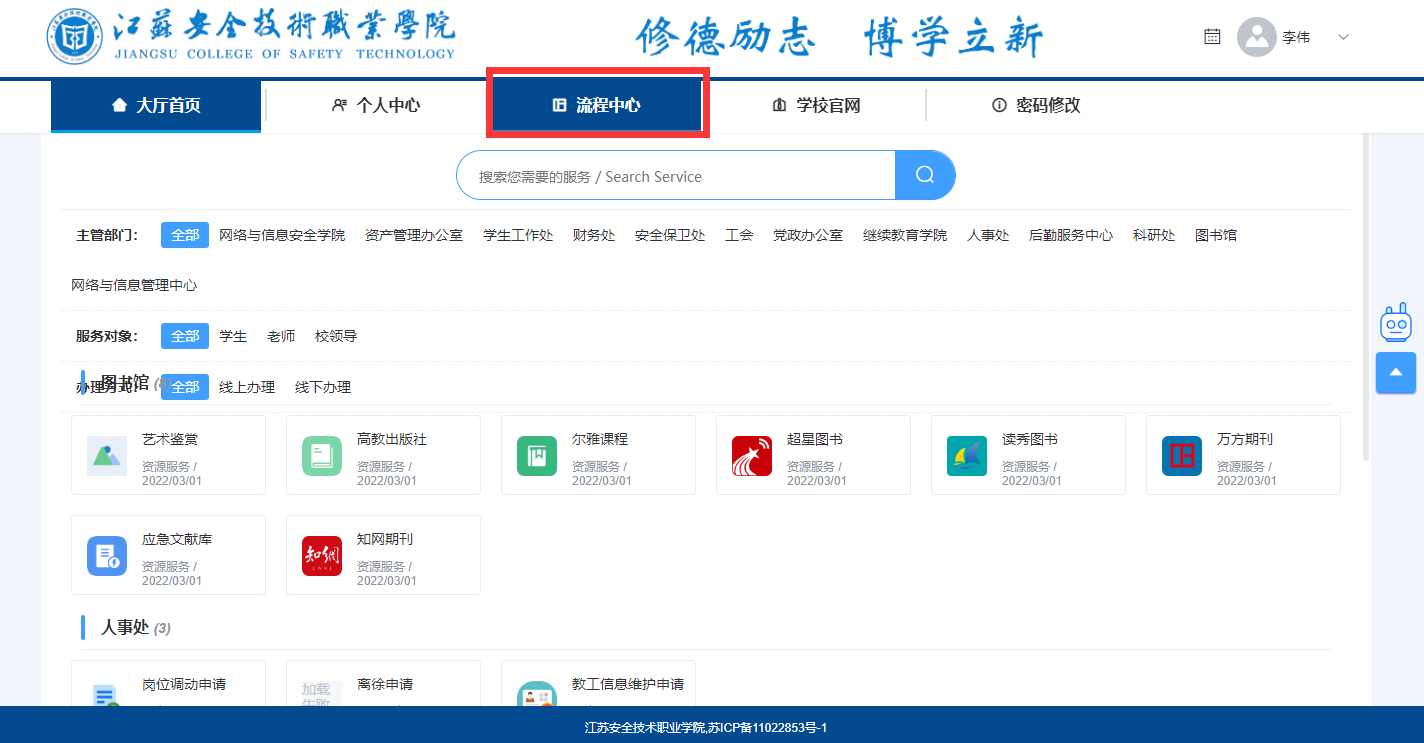Go to the 学校官网 tab
The image size is (1424, 743).
coord(816,105)
